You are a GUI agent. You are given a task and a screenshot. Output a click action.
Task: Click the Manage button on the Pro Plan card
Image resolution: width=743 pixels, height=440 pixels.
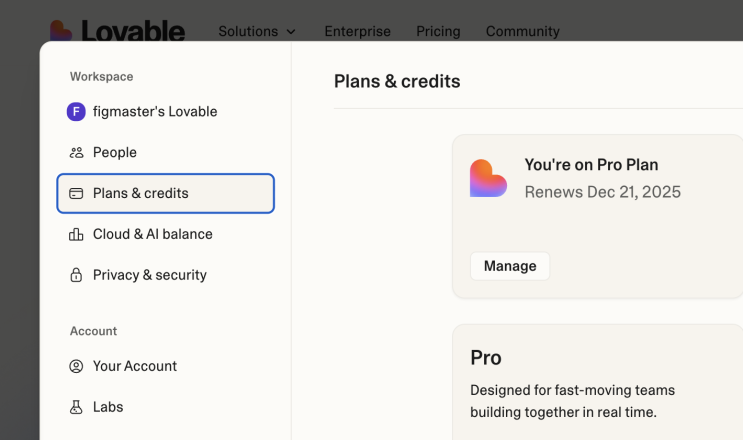pos(510,266)
